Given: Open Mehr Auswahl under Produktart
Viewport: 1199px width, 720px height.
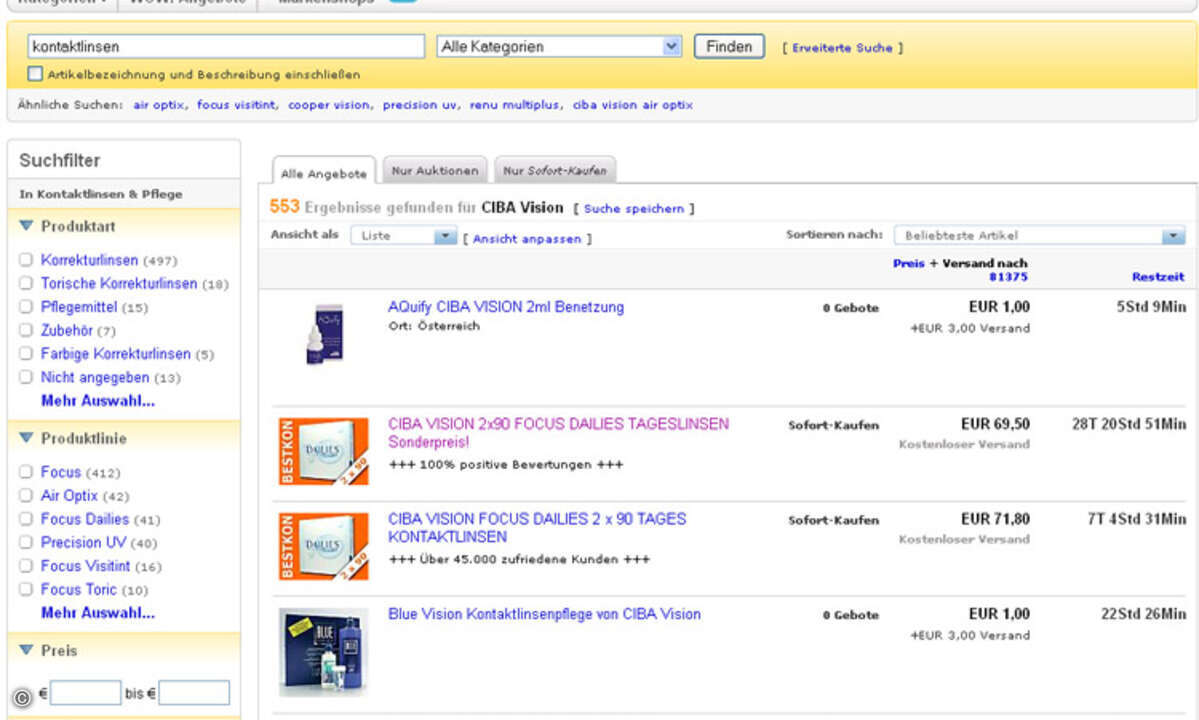Looking at the screenshot, I should click(x=98, y=401).
